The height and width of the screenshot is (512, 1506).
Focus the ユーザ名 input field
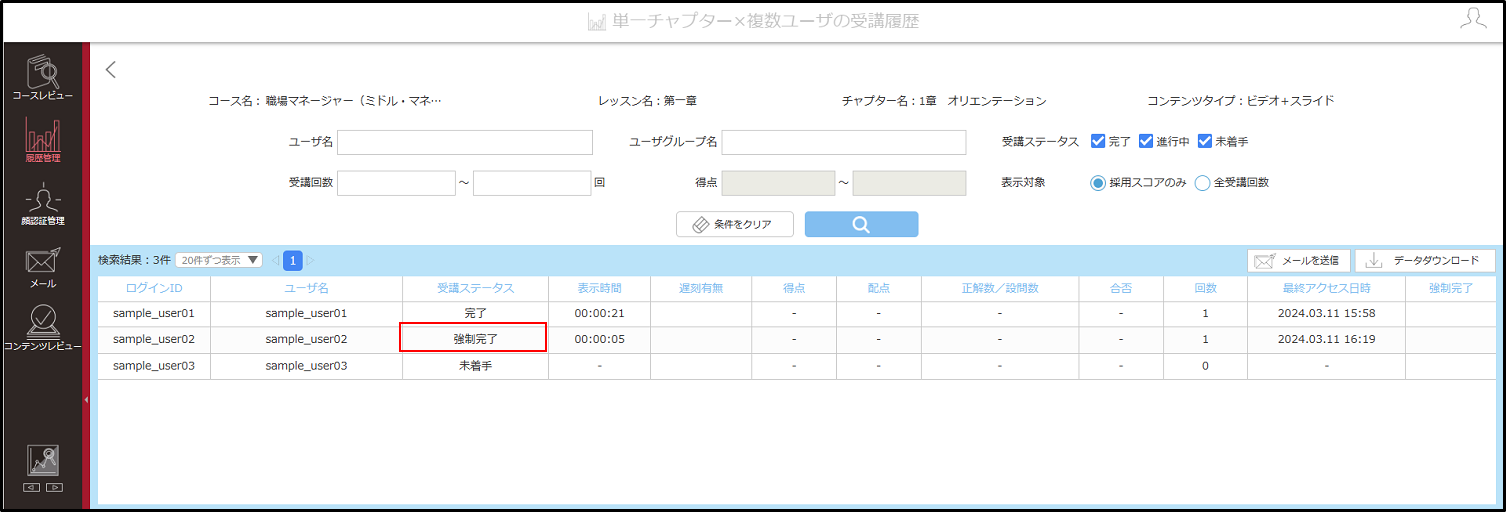point(465,142)
